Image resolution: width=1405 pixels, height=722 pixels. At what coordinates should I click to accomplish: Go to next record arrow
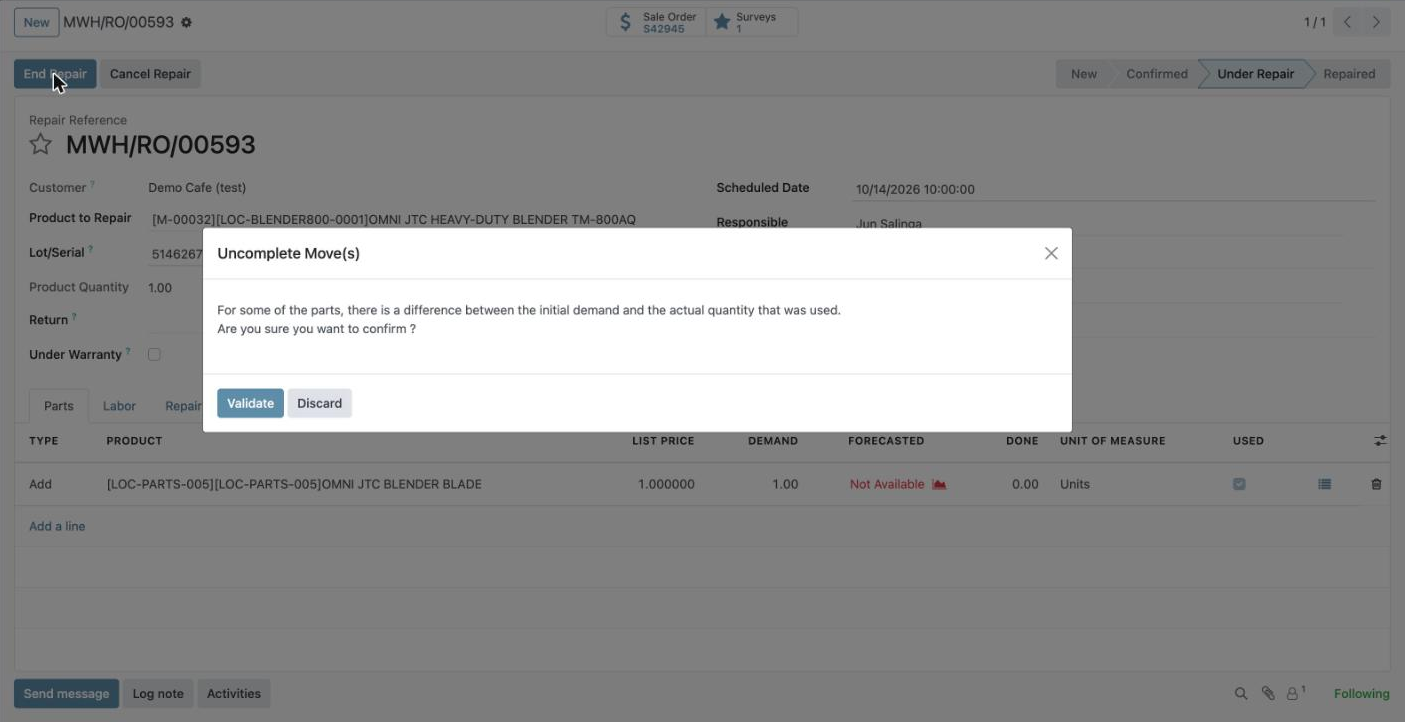tap(1377, 22)
